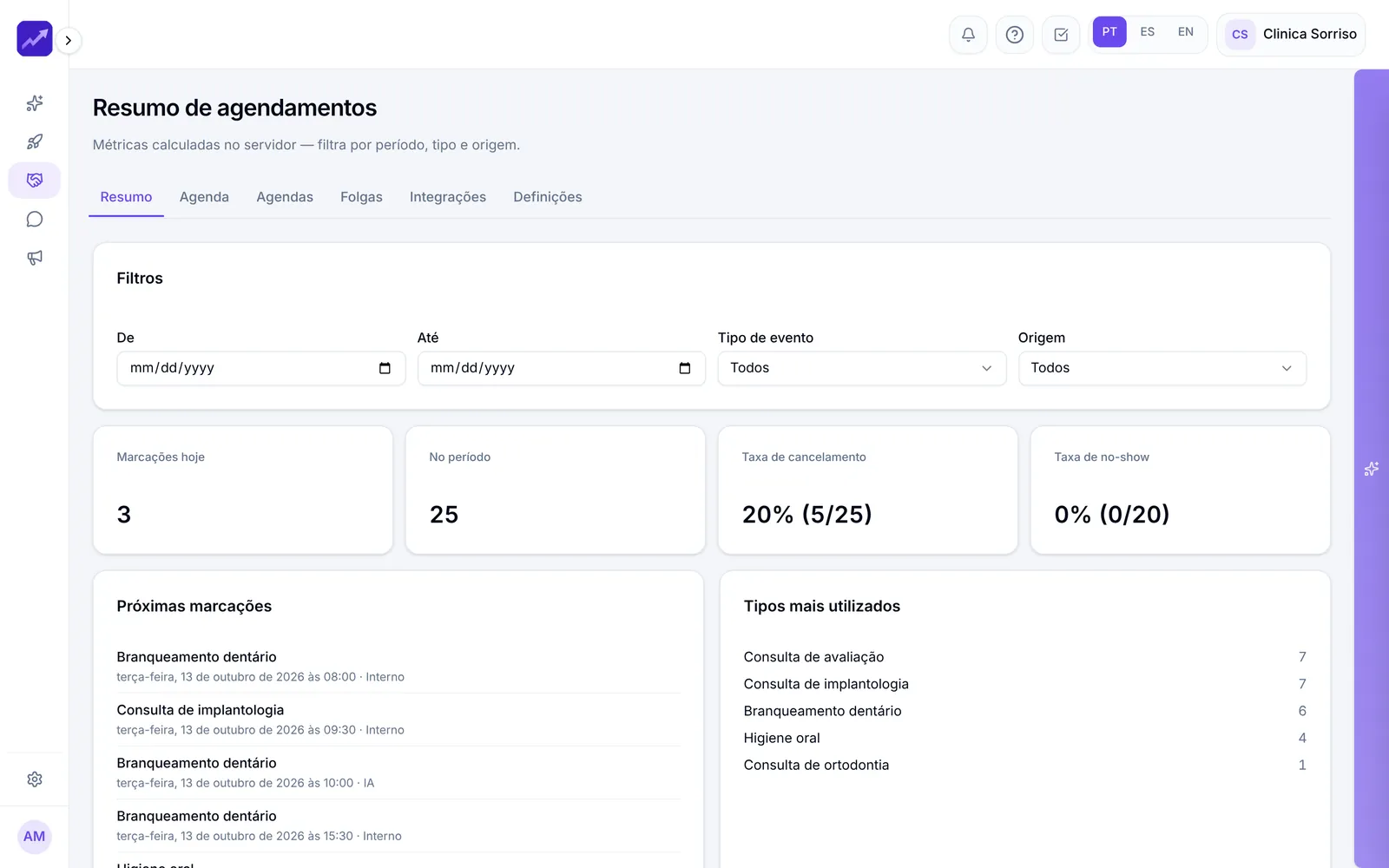This screenshot has height=868, width=1389.
Task: Switch to the Agenda tab
Action: point(204,197)
